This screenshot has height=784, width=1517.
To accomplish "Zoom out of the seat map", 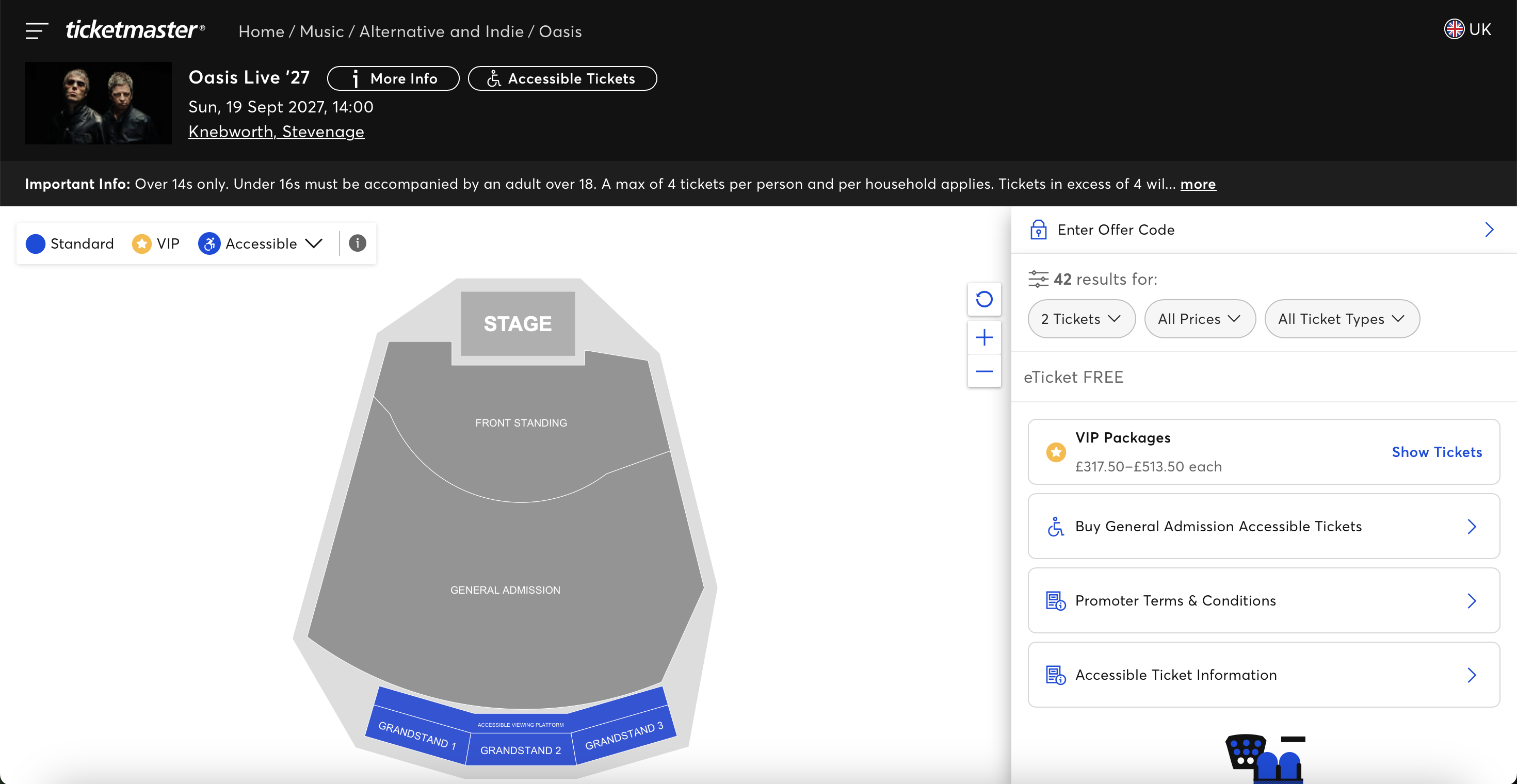I will pos(984,371).
